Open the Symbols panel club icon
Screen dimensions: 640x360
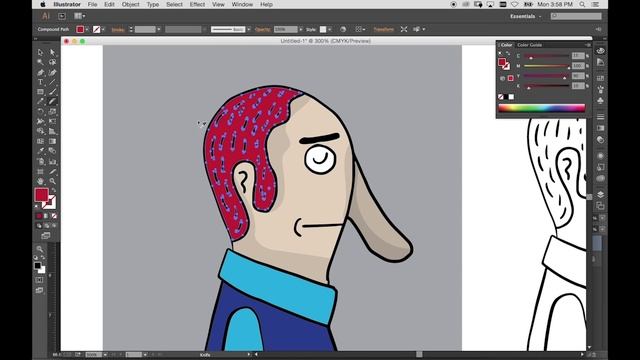click(x=600, y=100)
